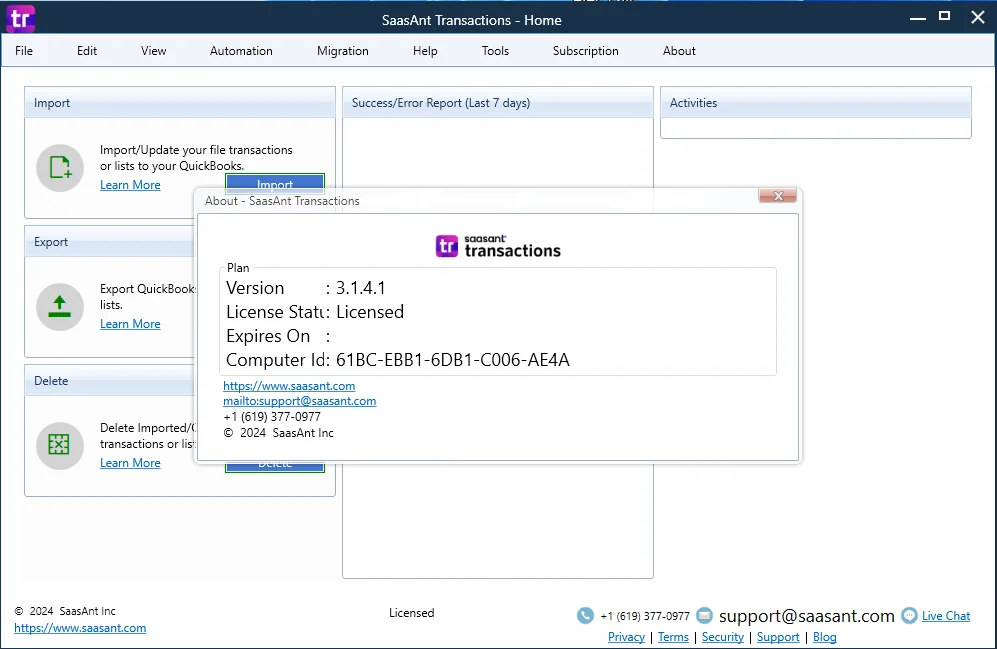Close the About dialog
This screenshot has height=649, width=997.
pos(778,196)
